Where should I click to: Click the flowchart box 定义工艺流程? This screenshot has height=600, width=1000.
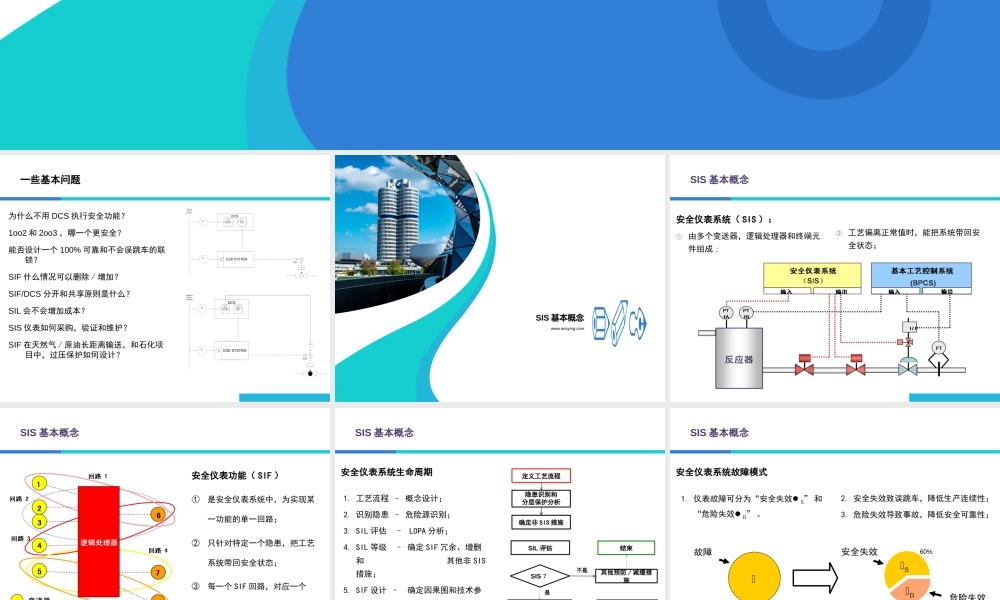pyautogui.click(x=541, y=476)
